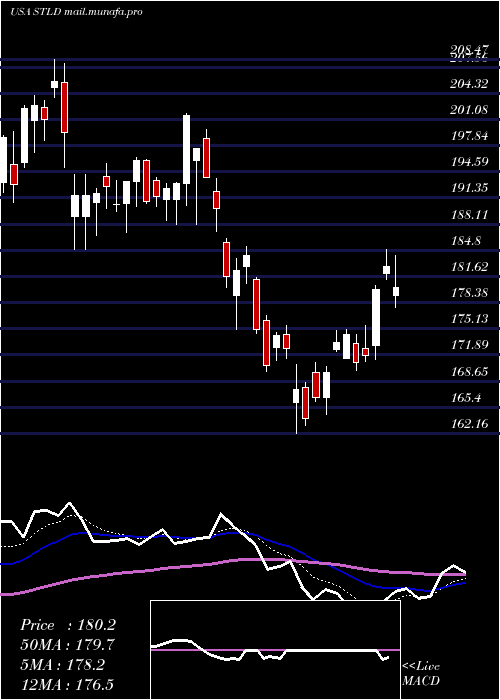Click the '5MA : 178.2' readout
The image size is (500, 700).
[62, 665]
